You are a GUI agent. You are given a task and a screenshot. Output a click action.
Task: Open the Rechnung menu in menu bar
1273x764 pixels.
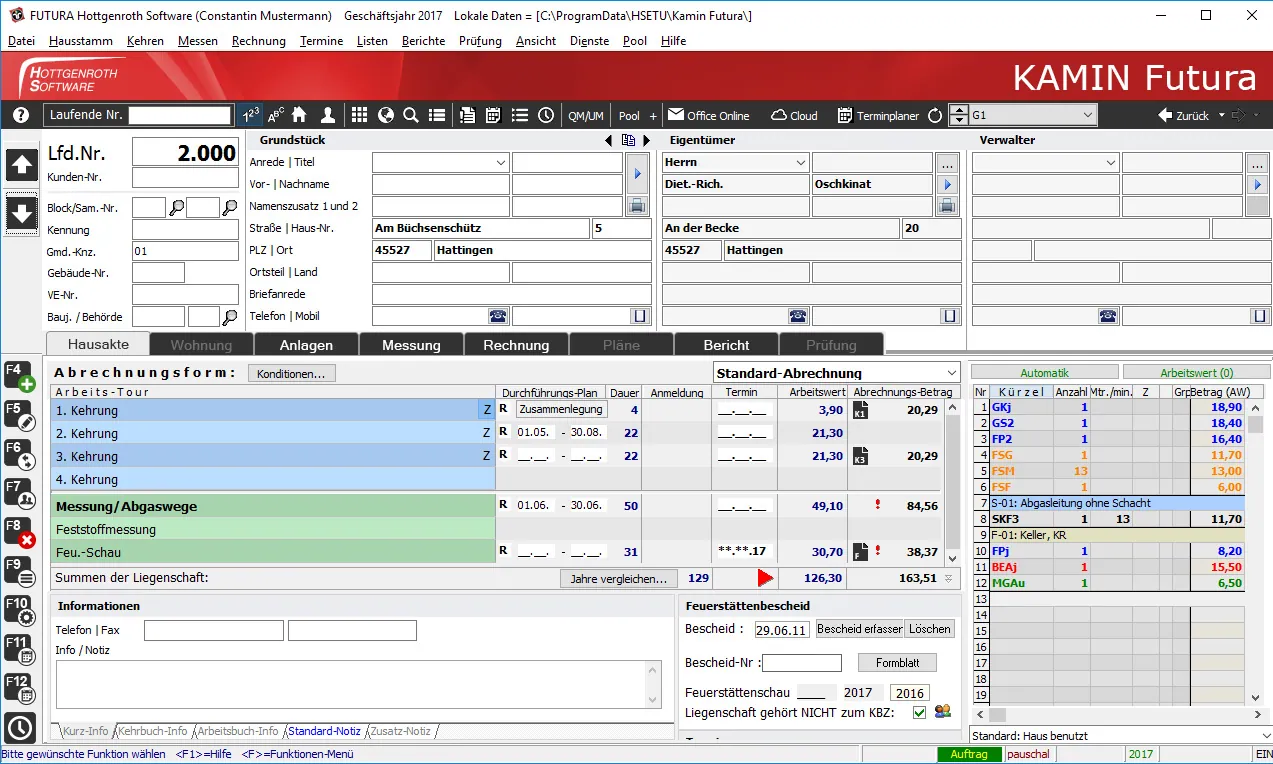point(258,41)
